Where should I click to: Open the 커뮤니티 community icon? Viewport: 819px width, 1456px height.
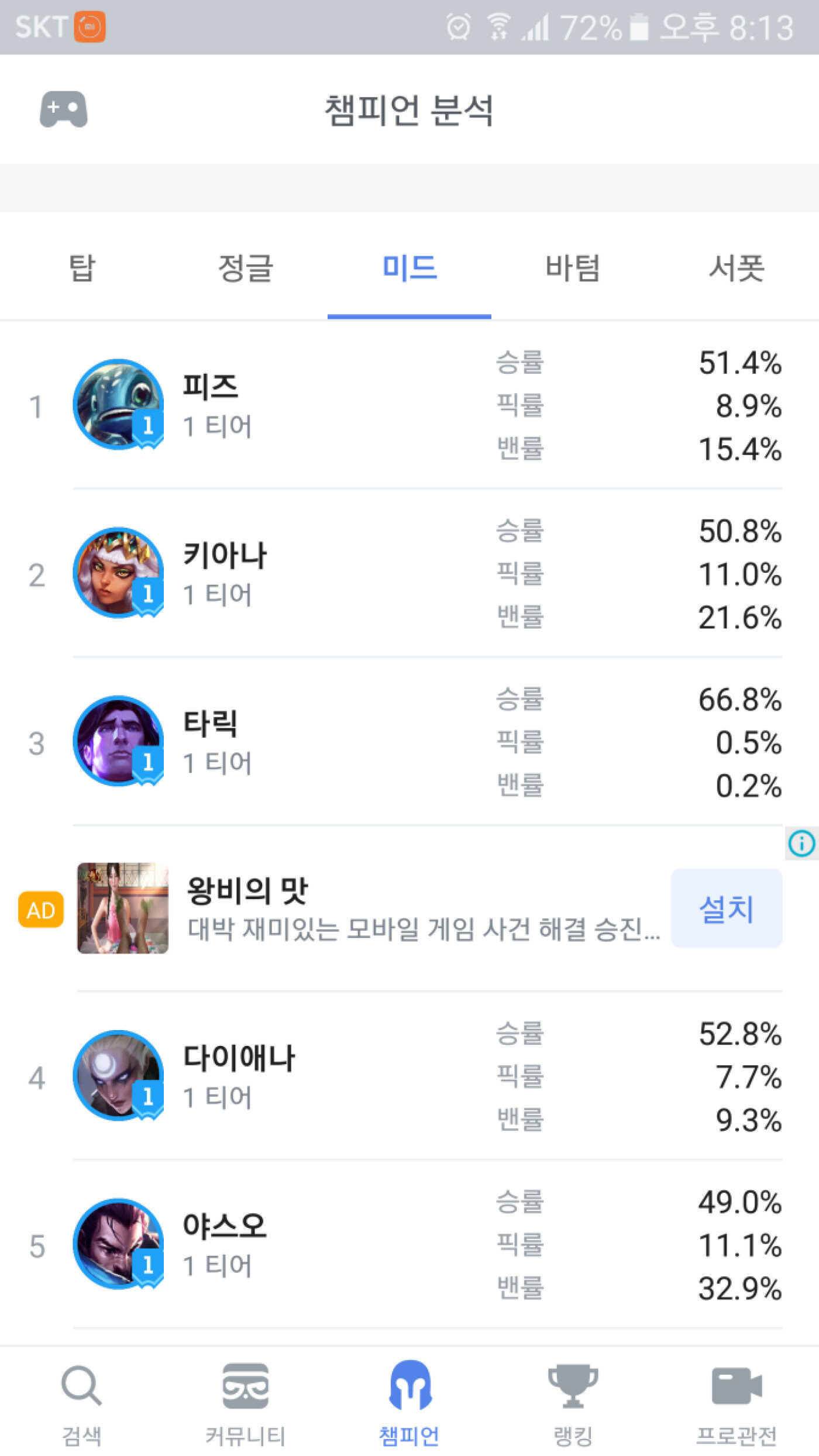pyautogui.click(x=245, y=1386)
